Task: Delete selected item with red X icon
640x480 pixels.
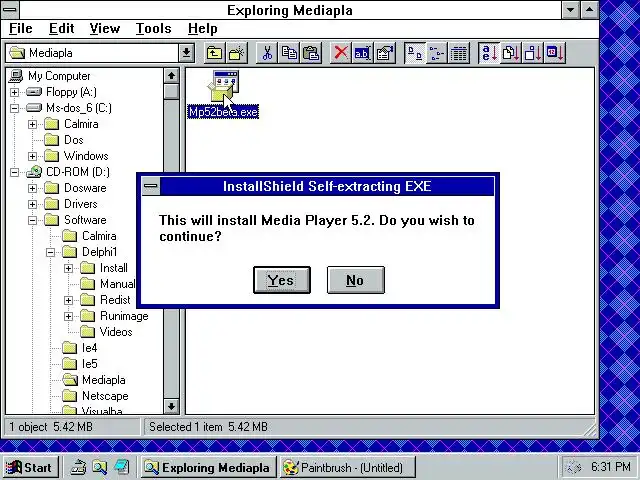Action: pyautogui.click(x=341, y=53)
